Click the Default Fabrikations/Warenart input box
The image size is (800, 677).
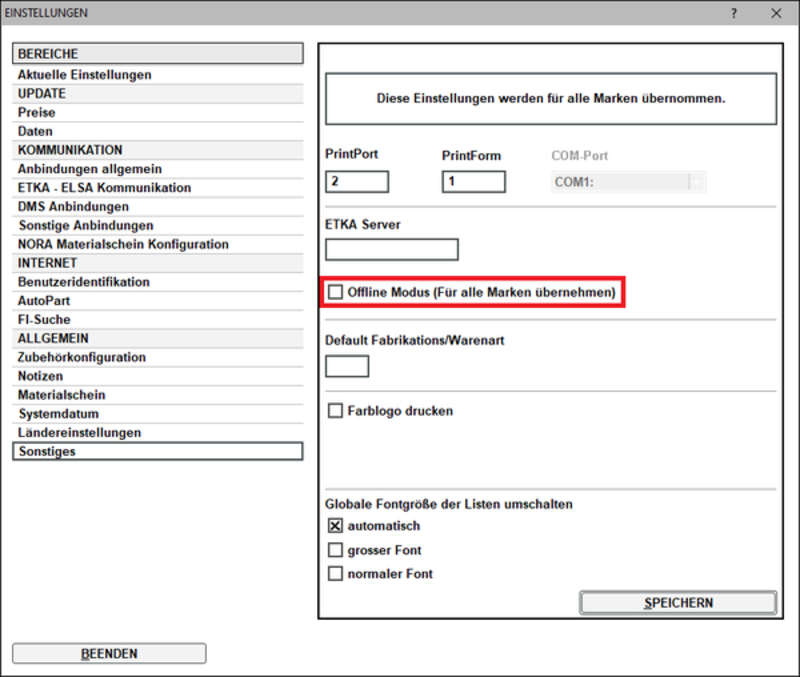[347, 366]
